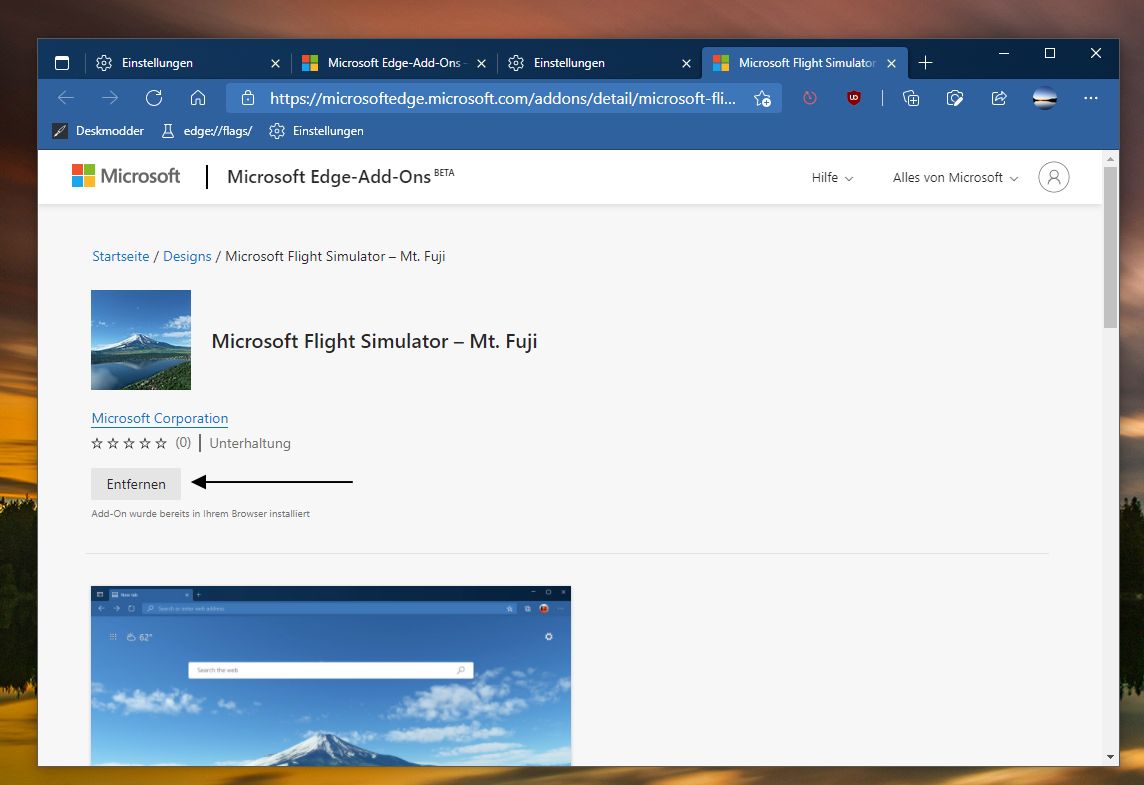
Task: Open the Deskmodder favorite
Action: point(98,131)
